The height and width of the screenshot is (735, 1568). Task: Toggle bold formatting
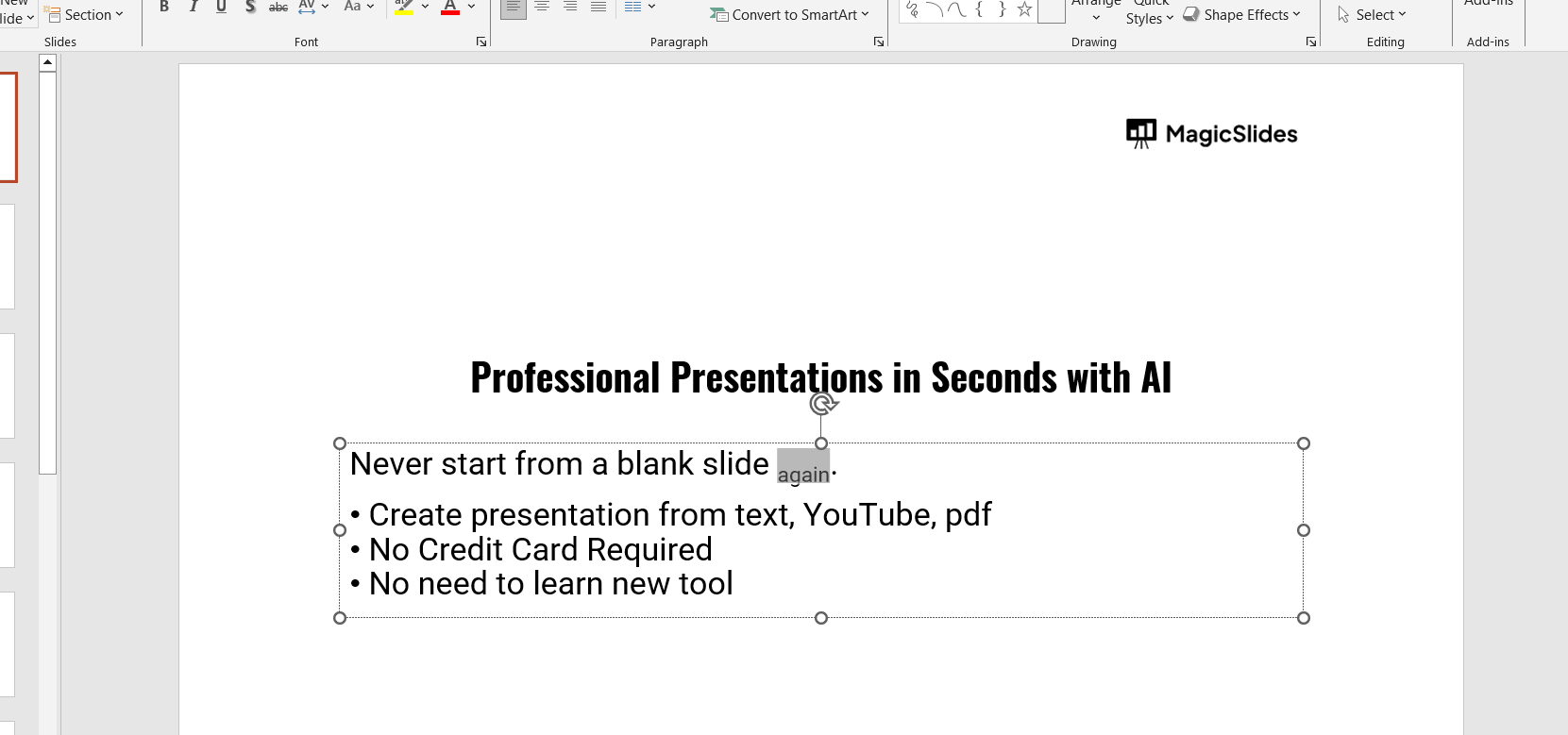point(164,7)
